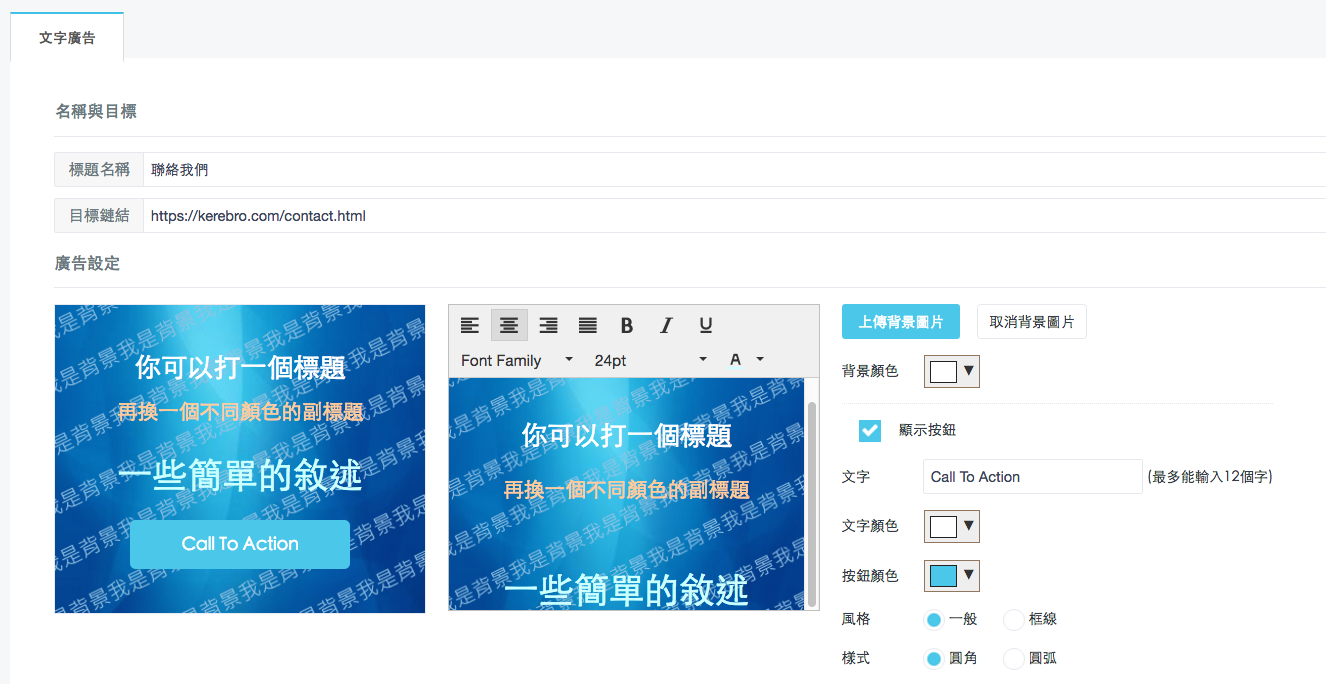Click the 取消背景圖片 button

[1031, 322]
